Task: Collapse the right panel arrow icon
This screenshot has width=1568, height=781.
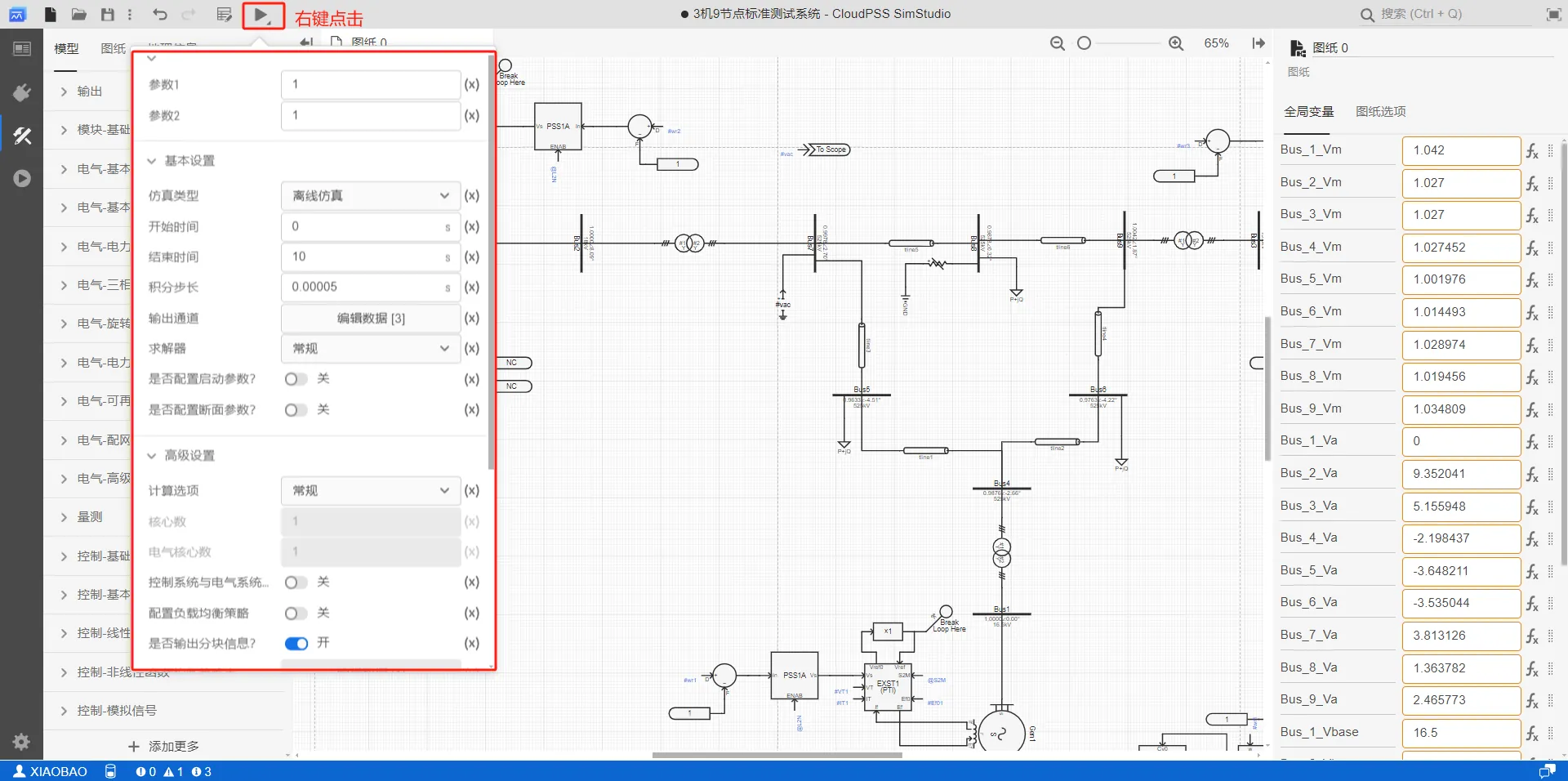Action: tap(1258, 43)
